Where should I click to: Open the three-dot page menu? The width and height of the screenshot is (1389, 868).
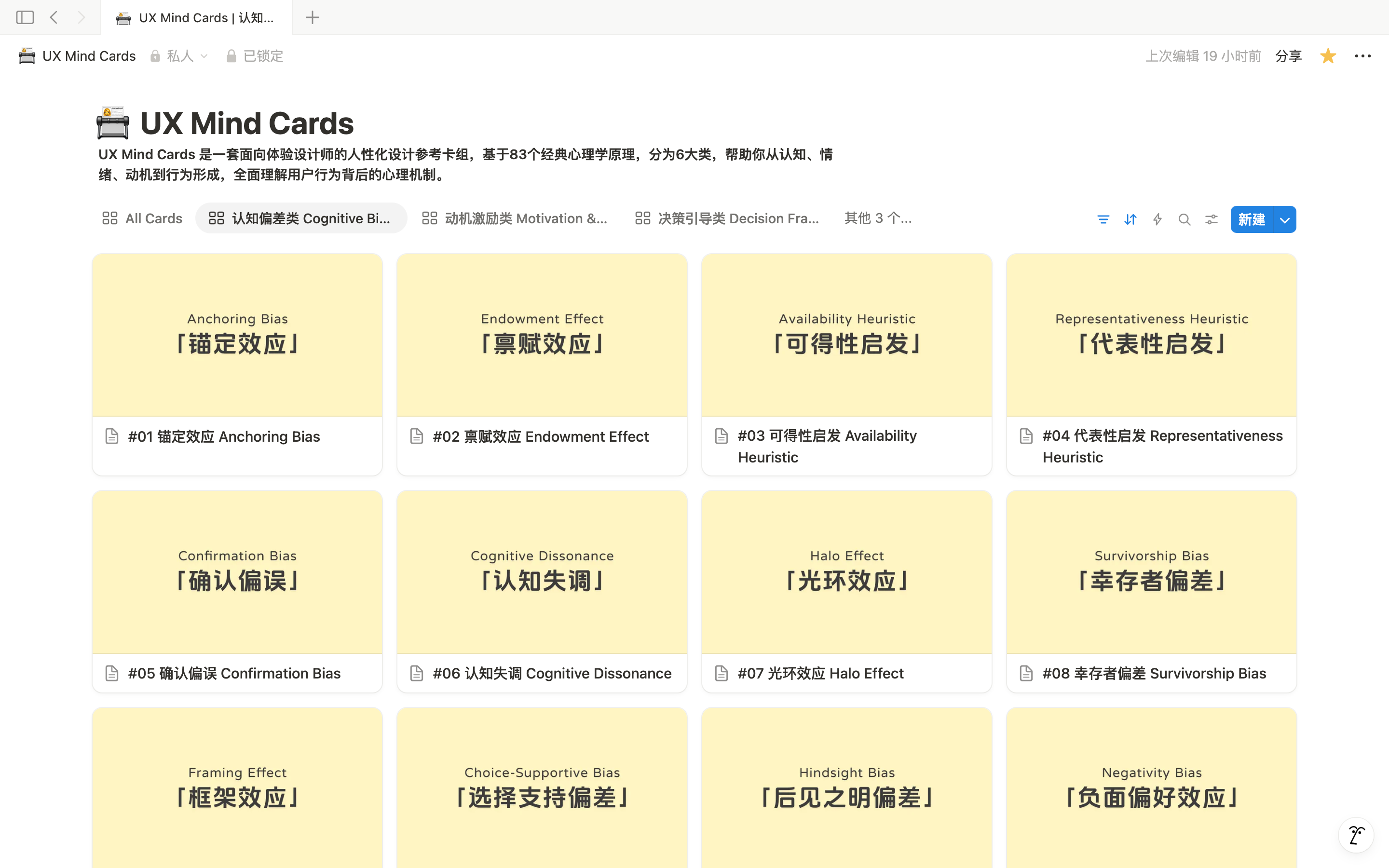[x=1362, y=55]
